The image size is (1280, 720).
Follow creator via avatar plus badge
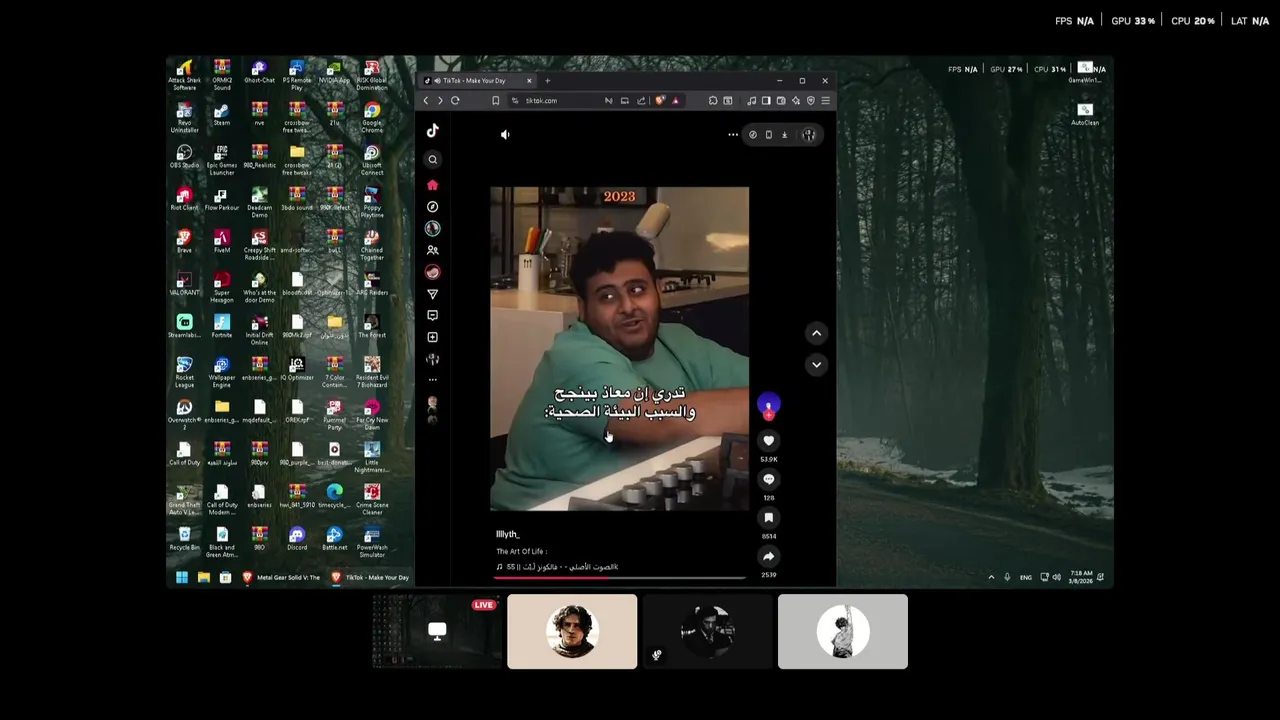coord(768,415)
